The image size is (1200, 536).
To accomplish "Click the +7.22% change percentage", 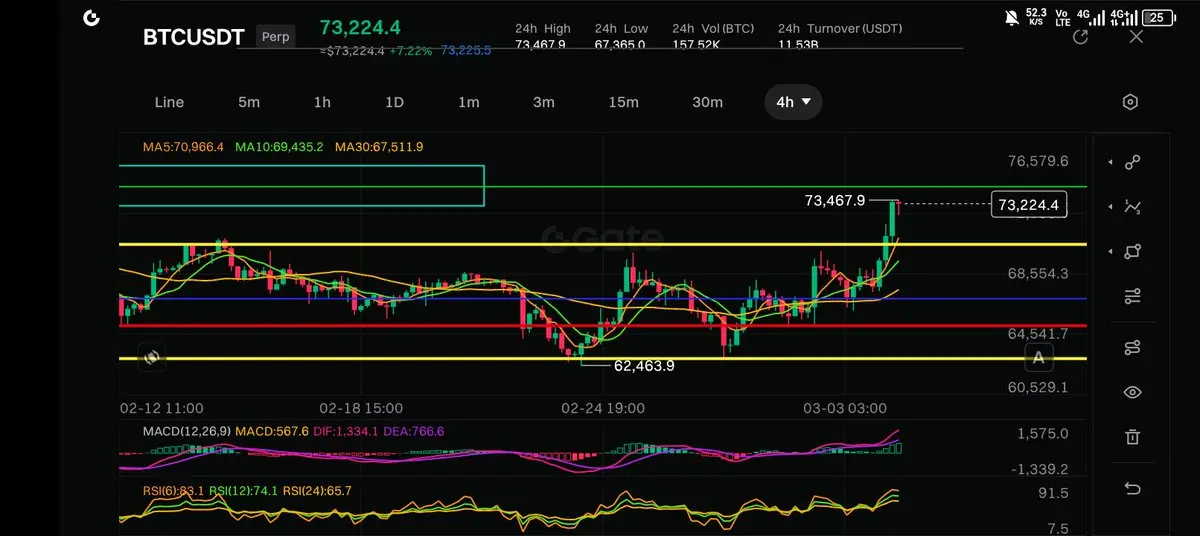I will pyautogui.click(x=411, y=50).
